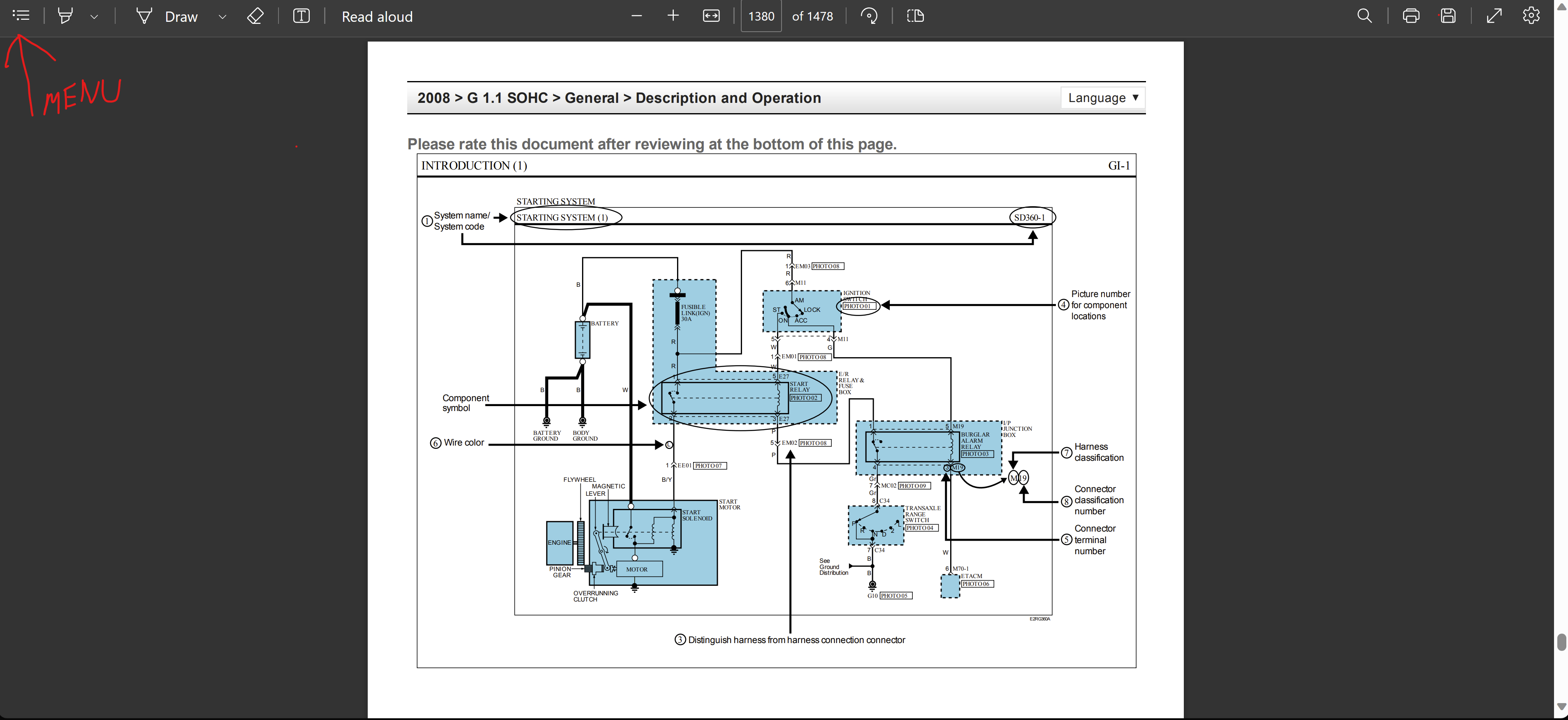The image size is (1568, 720).
Task: Enter full screen with arrows icon
Action: (1494, 16)
